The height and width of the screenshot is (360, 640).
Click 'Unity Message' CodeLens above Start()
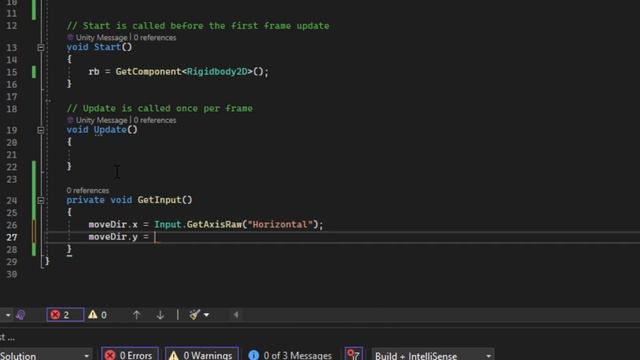pos(101,38)
